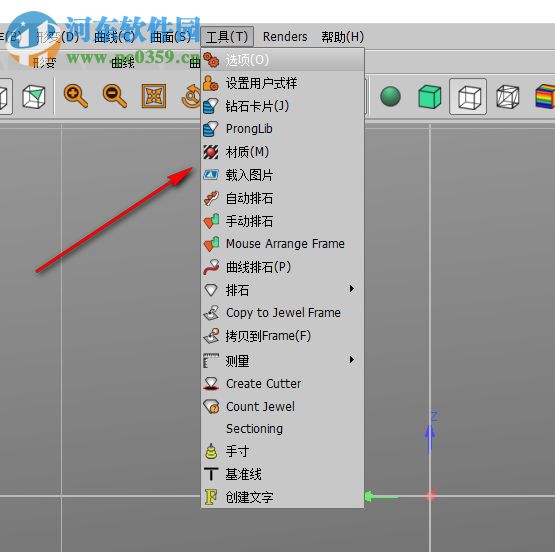Choose 载入图片 menu entry
Image resolution: width=555 pixels, height=552 pixels.
pyautogui.click(x=282, y=175)
